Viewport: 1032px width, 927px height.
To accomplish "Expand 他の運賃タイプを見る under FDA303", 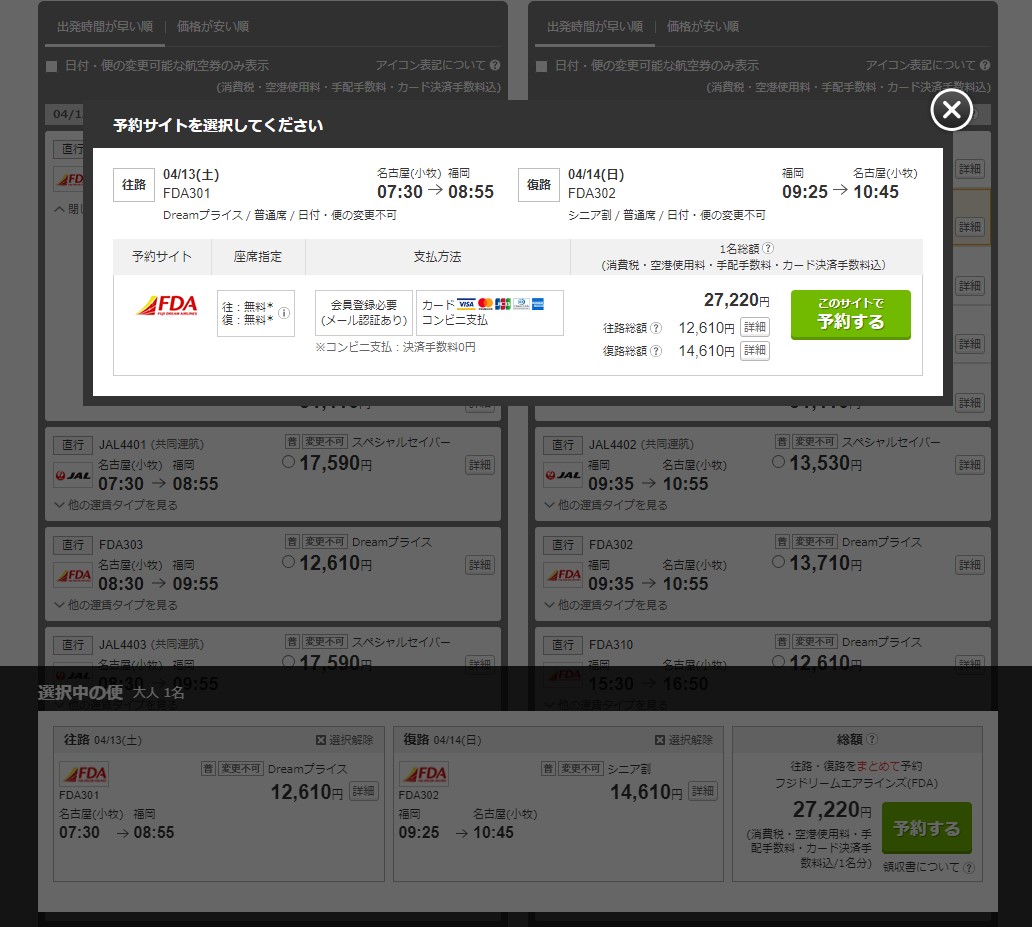I will (x=116, y=605).
